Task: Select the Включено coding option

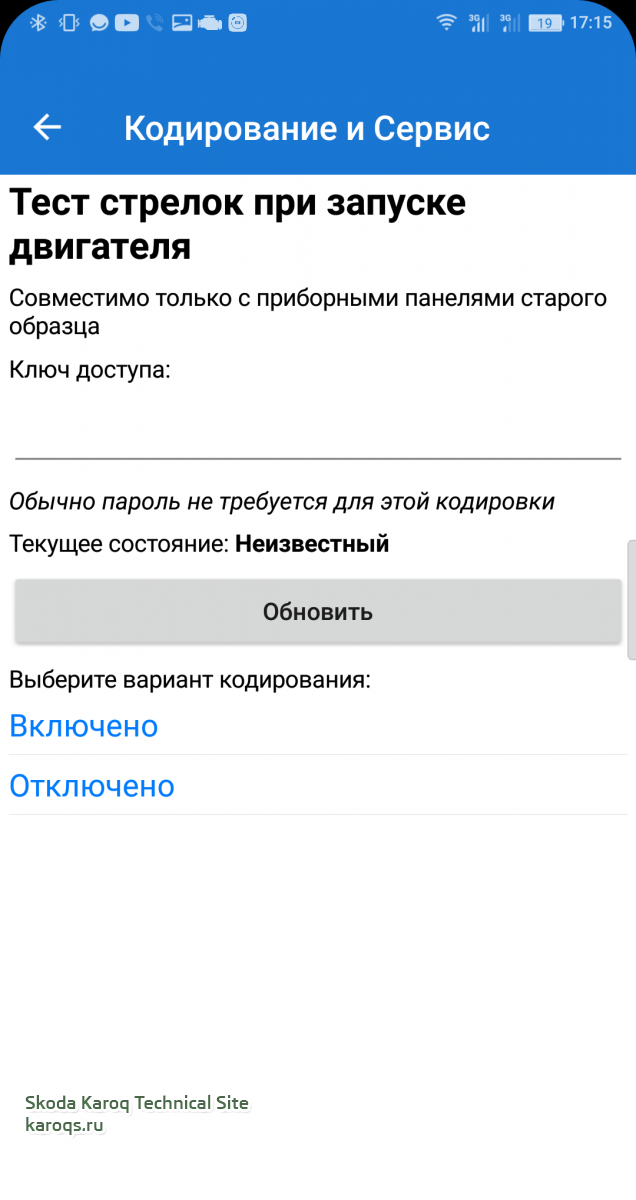Action: click(x=84, y=726)
